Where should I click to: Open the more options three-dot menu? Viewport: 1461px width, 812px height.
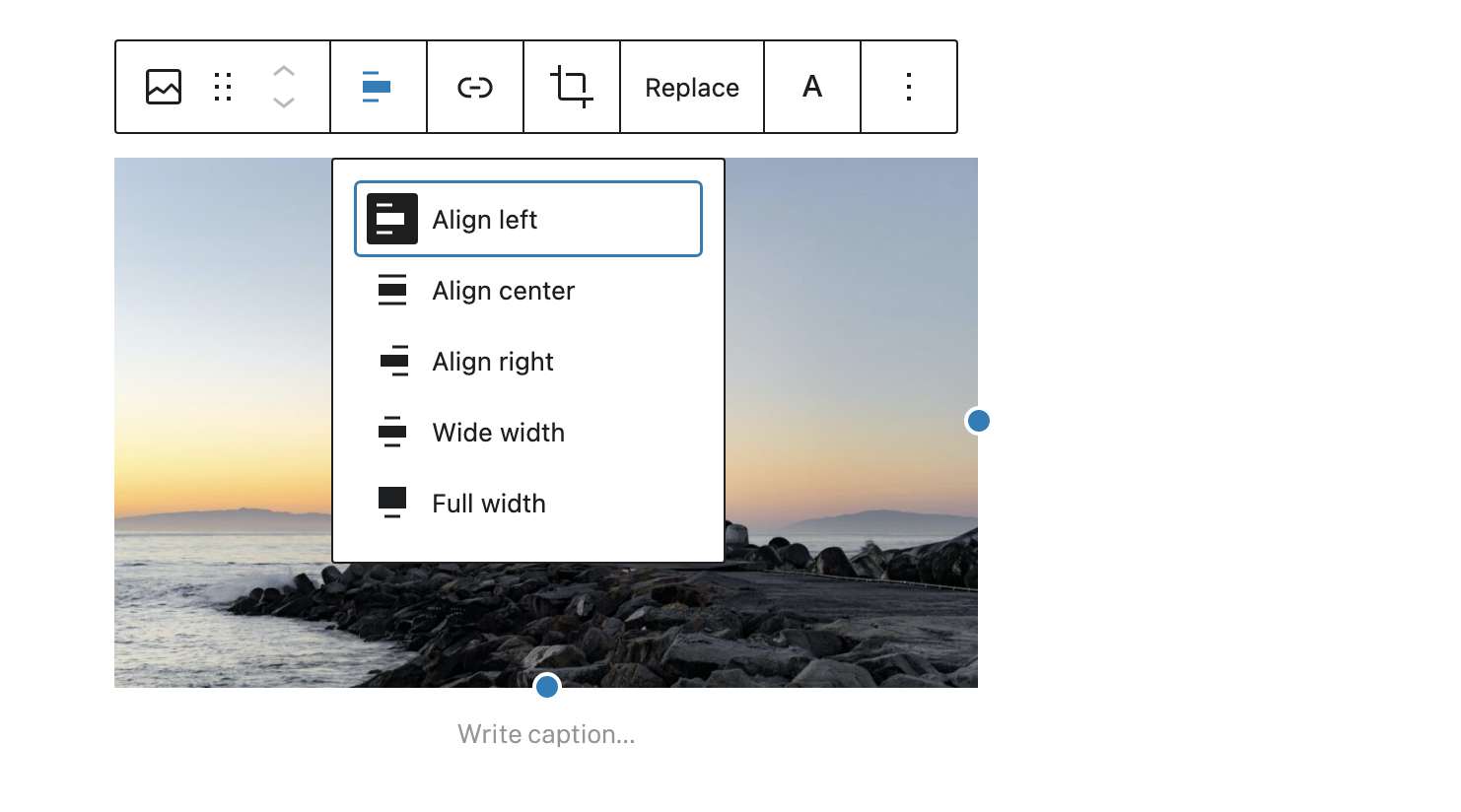coord(909,87)
